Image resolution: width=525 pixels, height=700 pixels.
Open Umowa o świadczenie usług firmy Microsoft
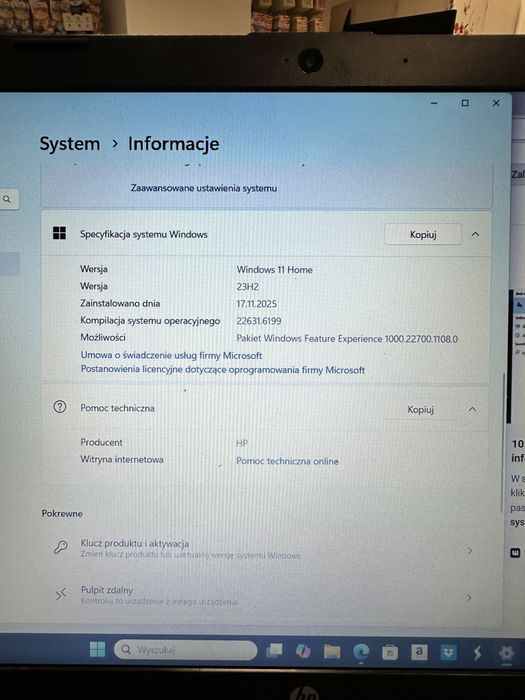pyautogui.click(x=171, y=355)
